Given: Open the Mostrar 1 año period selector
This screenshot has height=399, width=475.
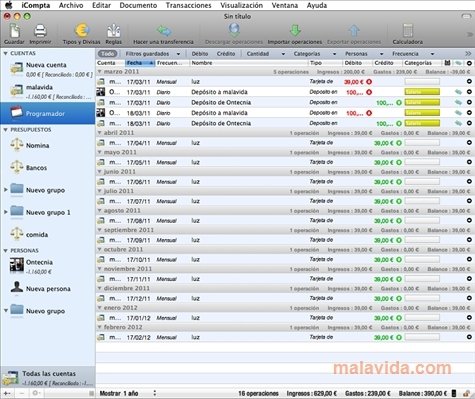Looking at the screenshot, I should (x=127, y=393).
